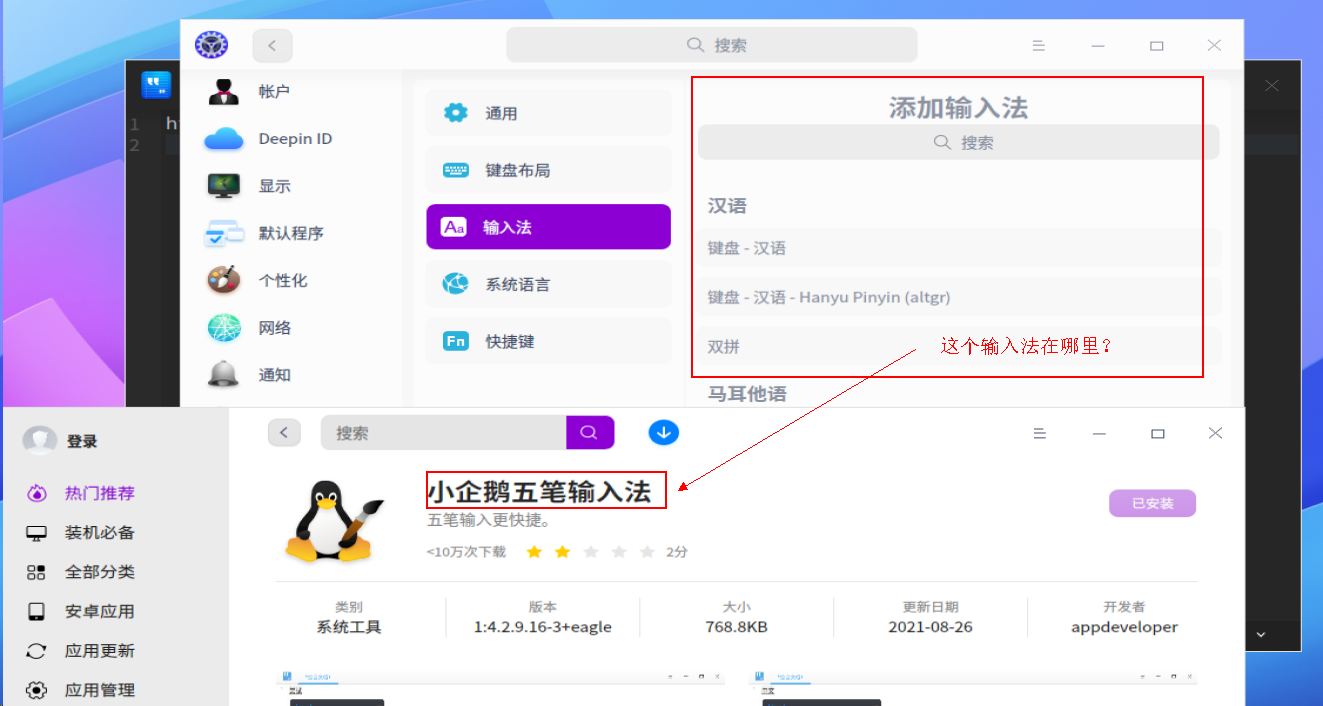Choose 键盘 - 汉语 input method
The height and width of the screenshot is (706, 1323).
coord(958,248)
